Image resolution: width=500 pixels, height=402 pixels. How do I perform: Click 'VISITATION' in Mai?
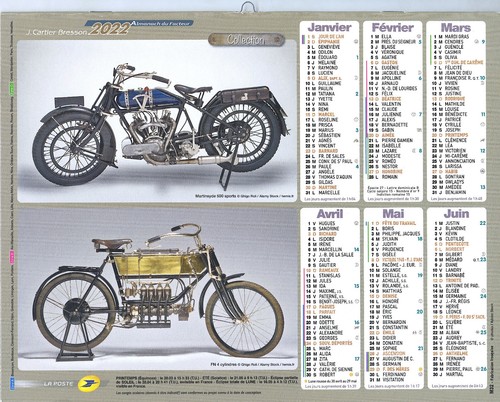[393, 379]
